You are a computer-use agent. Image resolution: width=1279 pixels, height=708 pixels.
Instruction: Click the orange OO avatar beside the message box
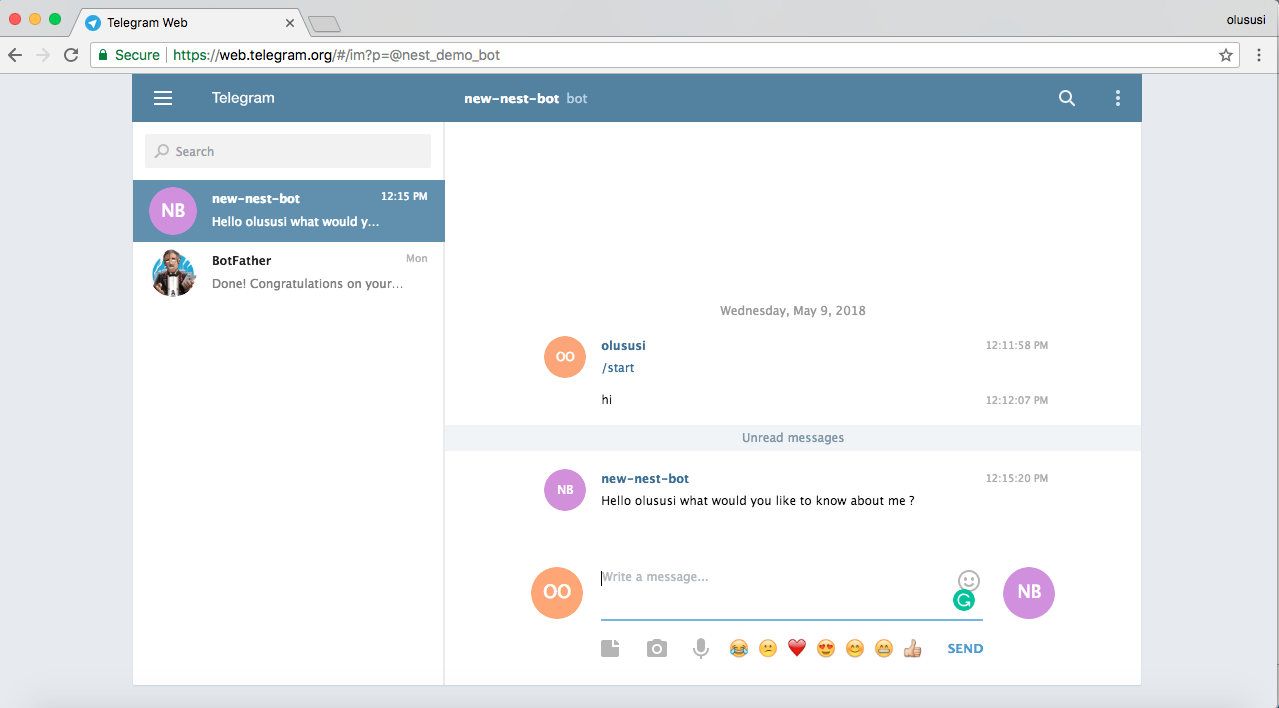coord(557,593)
